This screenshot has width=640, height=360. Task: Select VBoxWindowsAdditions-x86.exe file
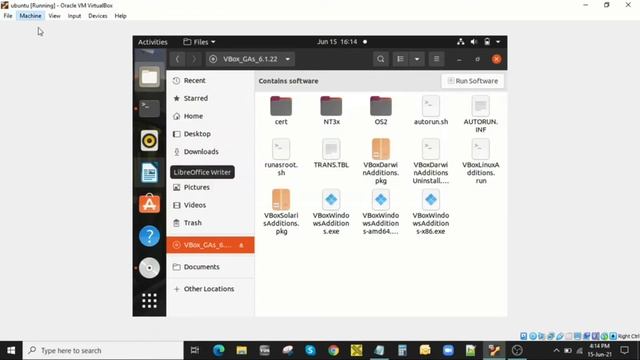(x=431, y=211)
